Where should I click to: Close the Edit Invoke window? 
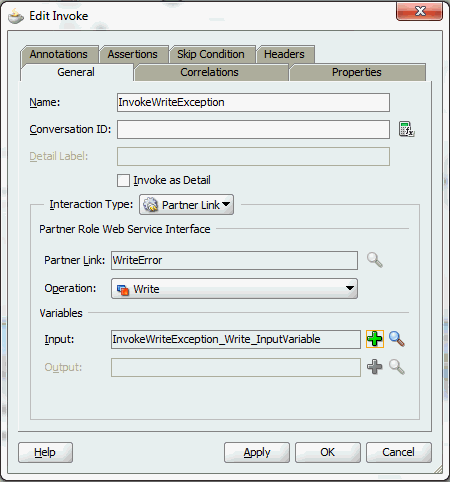coord(420,12)
